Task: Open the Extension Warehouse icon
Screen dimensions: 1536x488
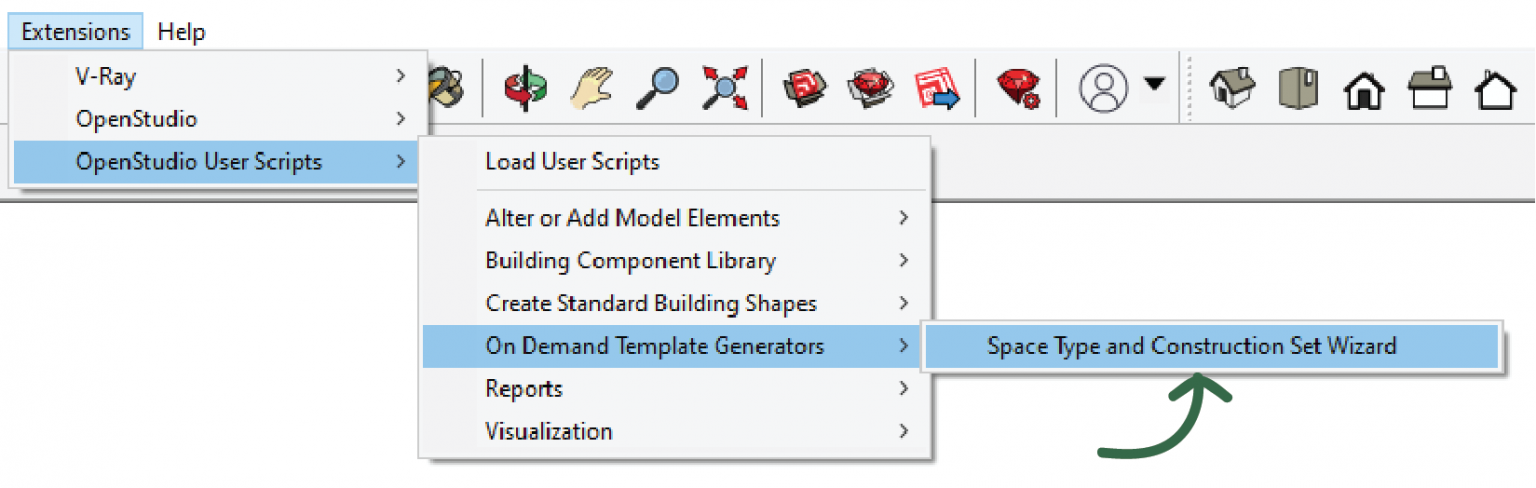Action: 868,88
